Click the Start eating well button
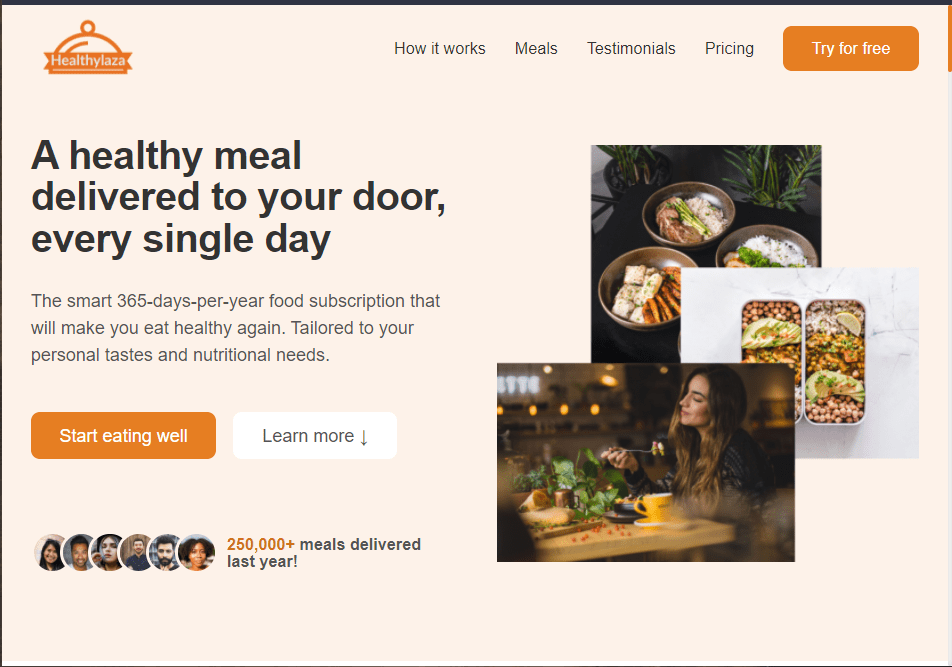 tap(123, 436)
